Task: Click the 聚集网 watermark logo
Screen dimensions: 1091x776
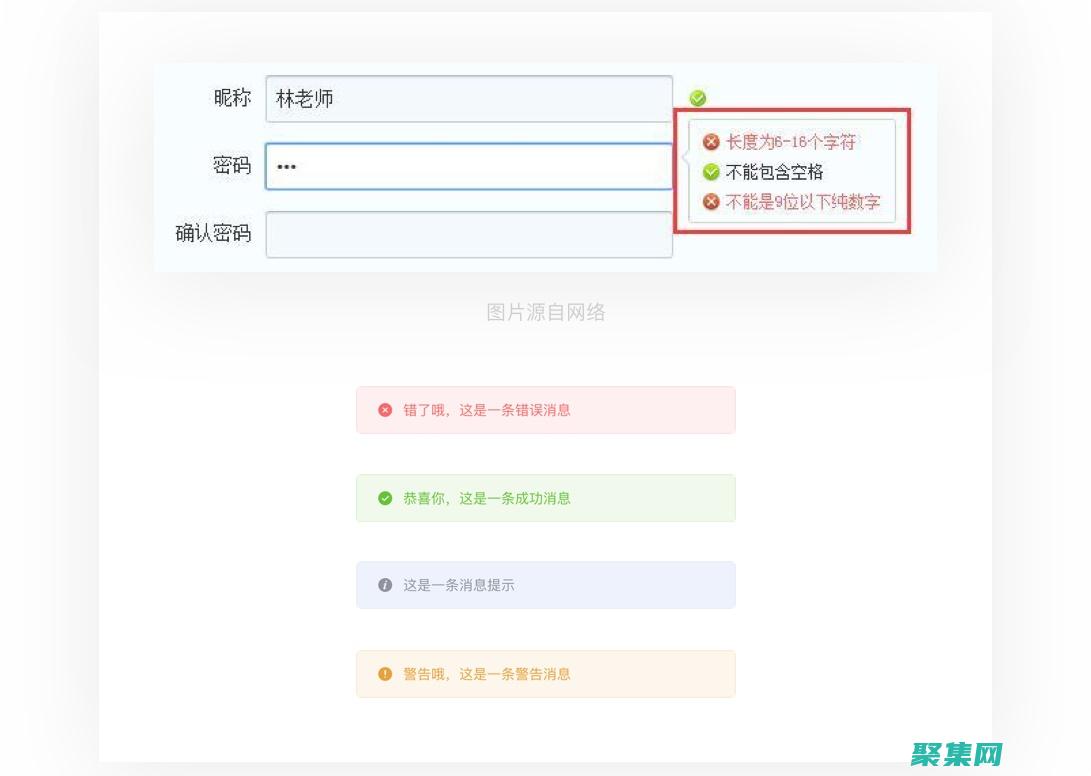Action: [955, 753]
